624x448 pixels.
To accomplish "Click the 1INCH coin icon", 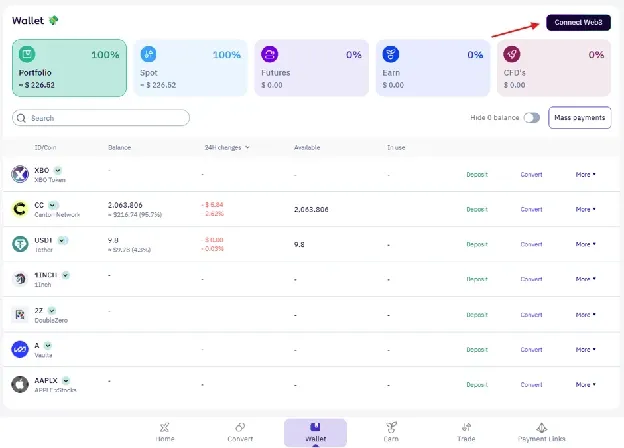I will (x=20, y=279).
